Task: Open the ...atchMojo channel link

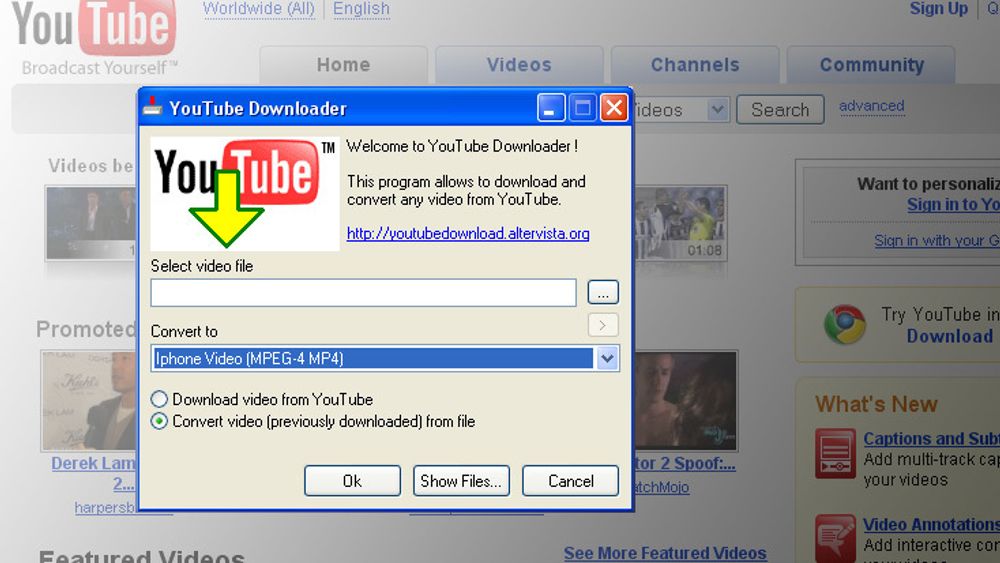Action: [x=661, y=487]
